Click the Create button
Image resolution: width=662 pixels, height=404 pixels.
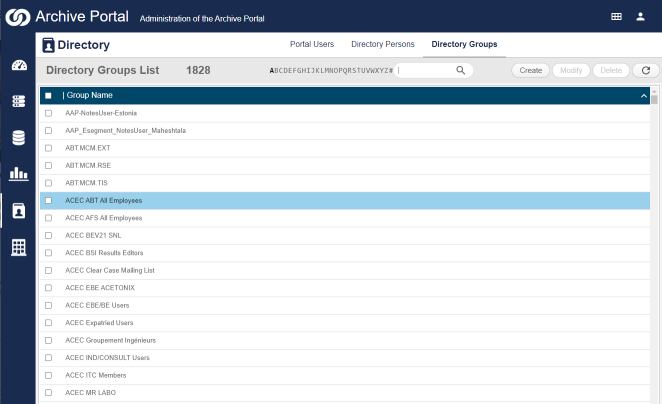(x=530, y=70)
